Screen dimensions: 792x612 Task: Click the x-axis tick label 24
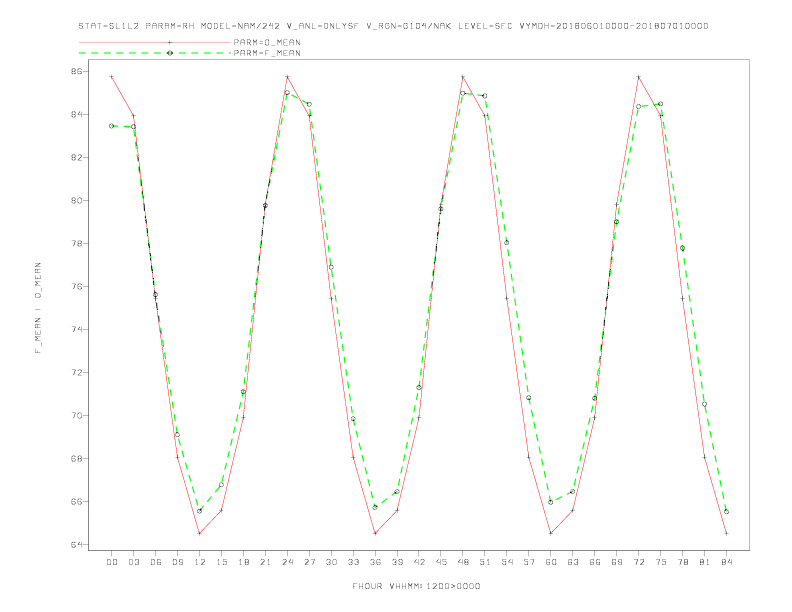287,562
